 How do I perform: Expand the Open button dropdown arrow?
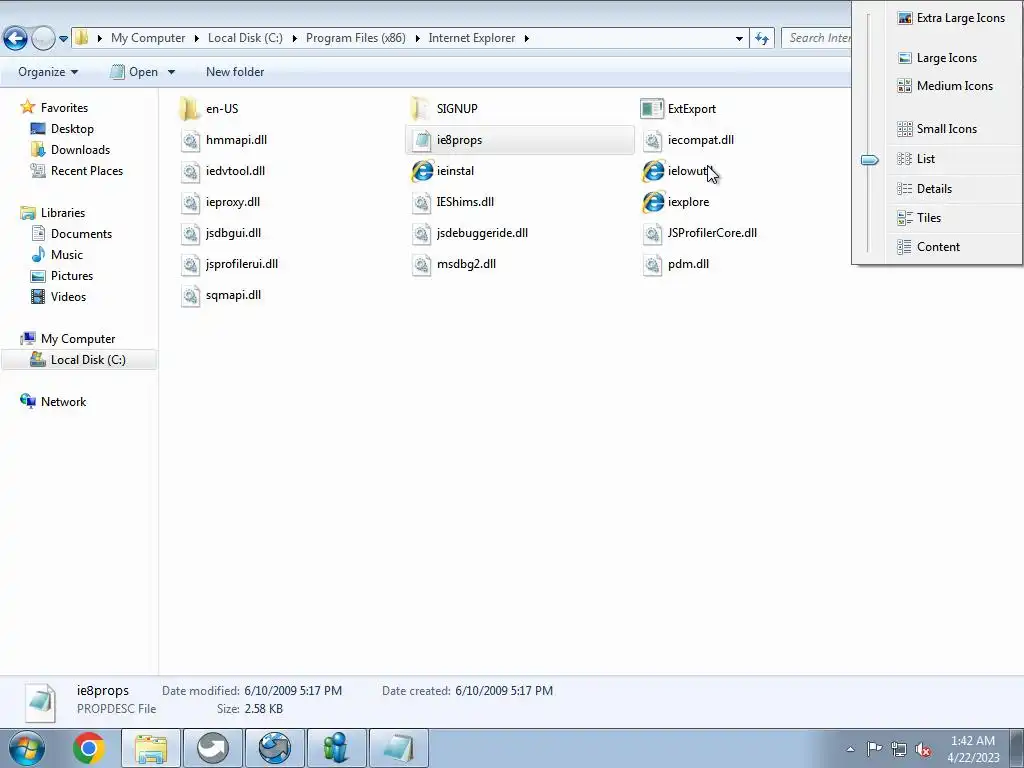[171, 72]
